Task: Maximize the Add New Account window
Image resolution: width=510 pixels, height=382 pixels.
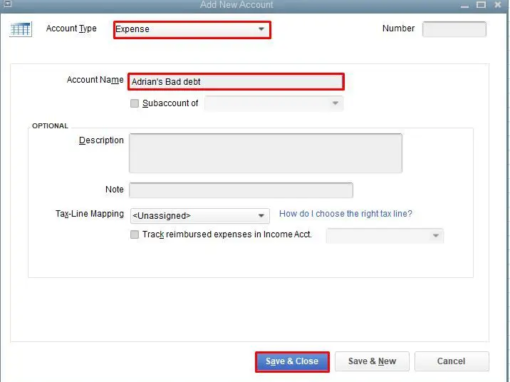Action: click(x=481, y=5)
